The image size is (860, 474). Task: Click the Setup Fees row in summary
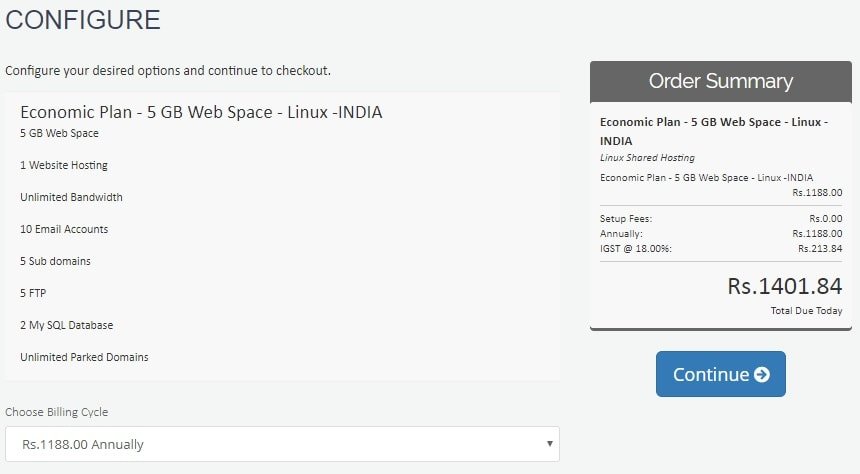coord(721,218)
